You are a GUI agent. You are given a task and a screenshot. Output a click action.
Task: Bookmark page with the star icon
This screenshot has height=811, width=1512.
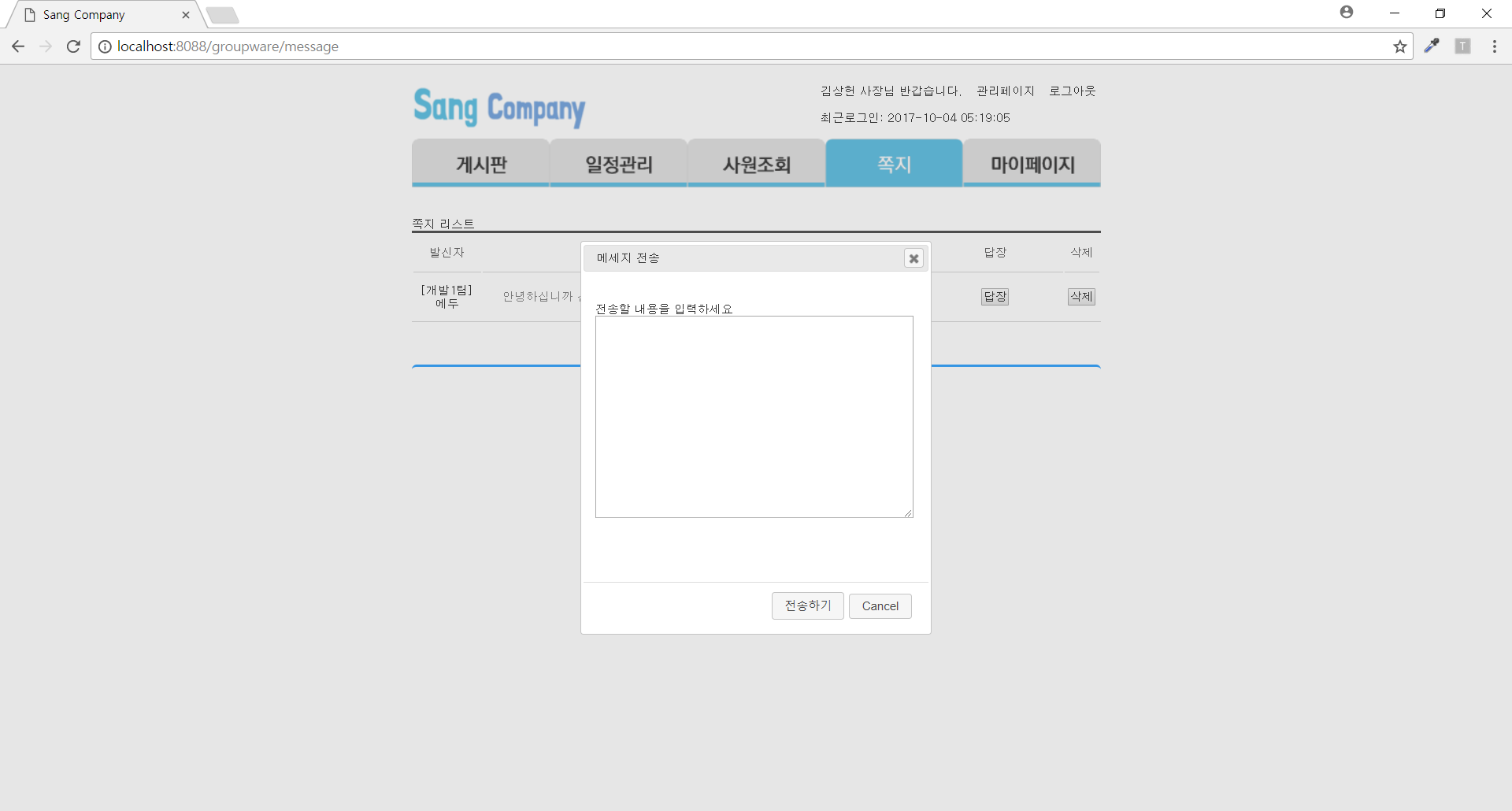point(1399,46)
